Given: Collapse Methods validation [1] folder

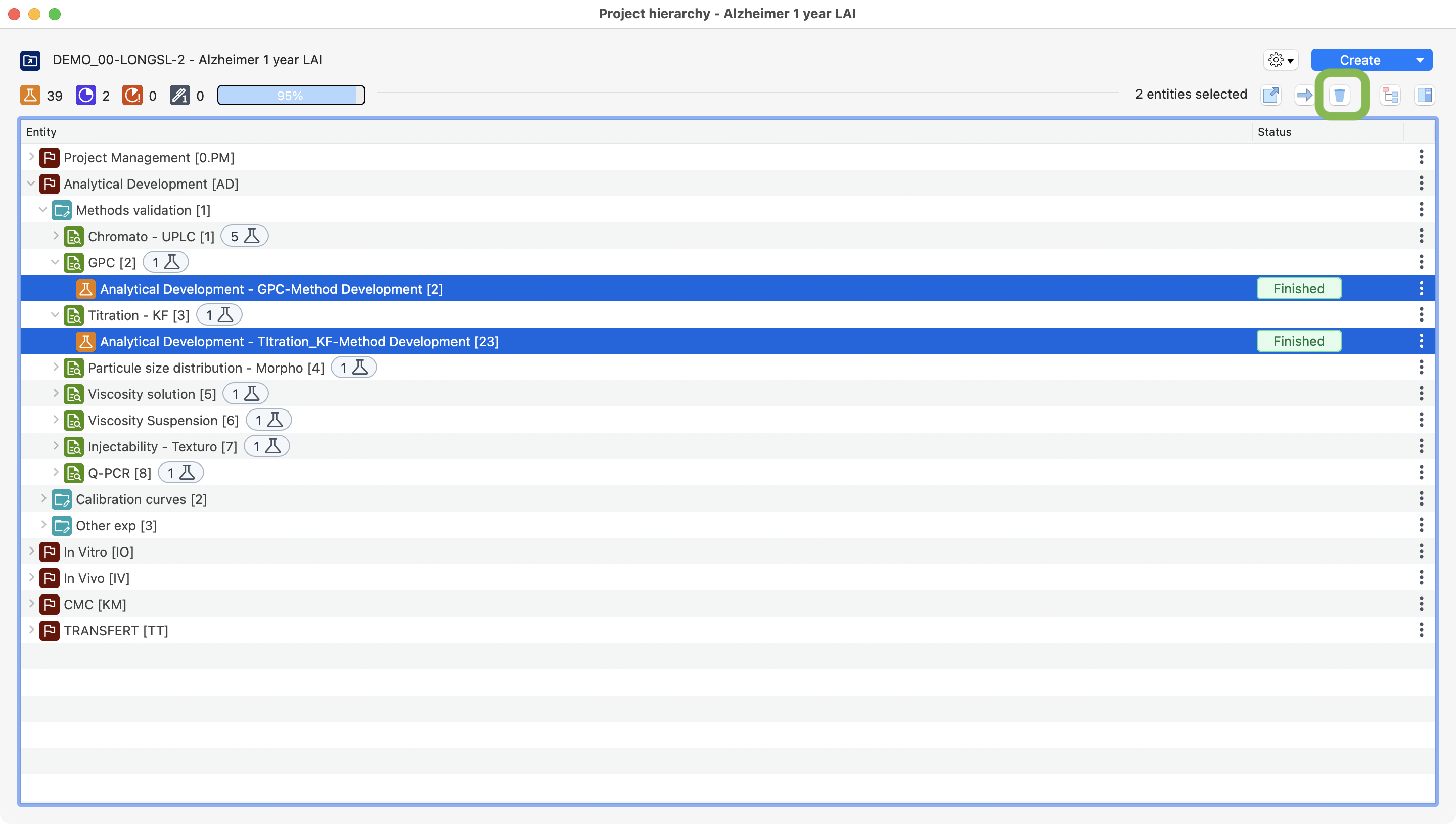Looking at the screenshot, I should coord(43,209).
